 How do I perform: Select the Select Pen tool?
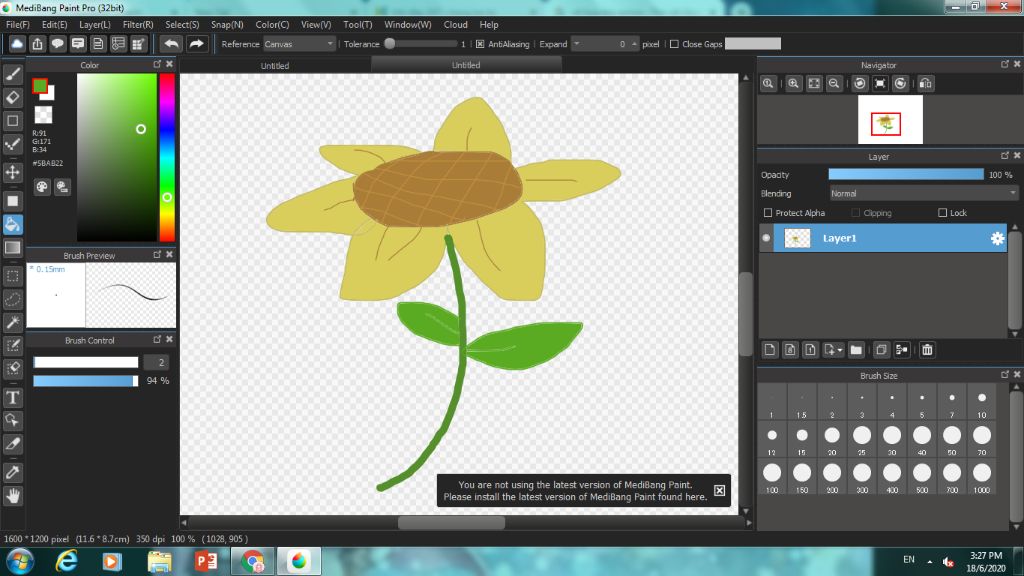point(12,345)
